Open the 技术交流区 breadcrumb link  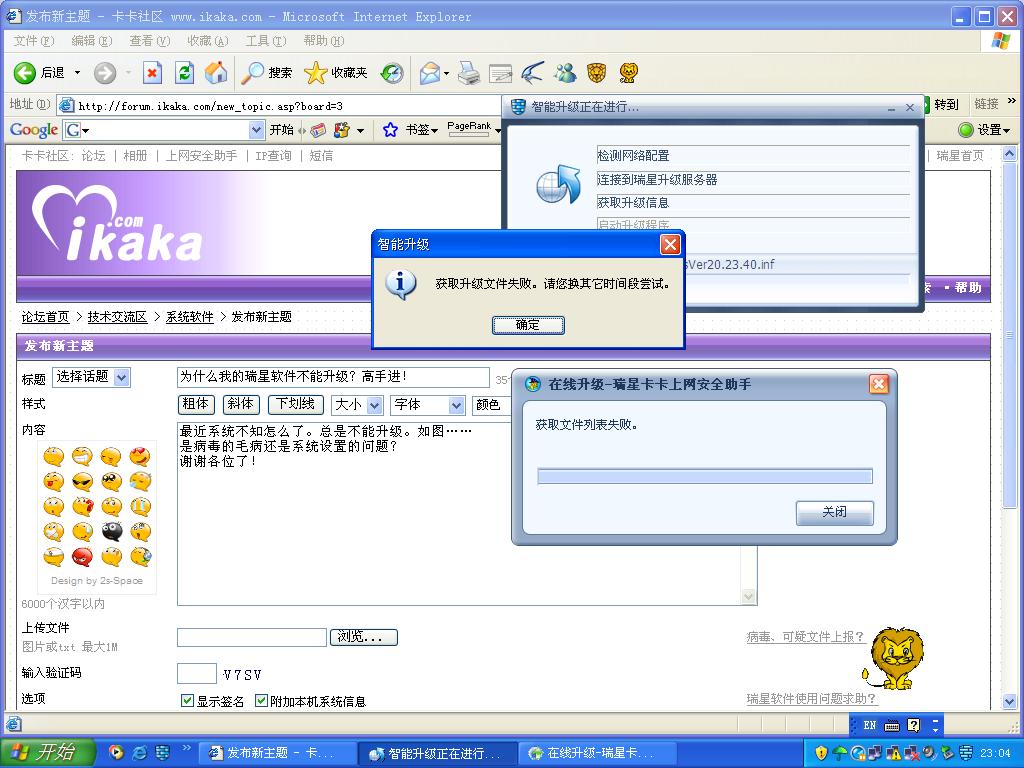[x=117, y=317]
